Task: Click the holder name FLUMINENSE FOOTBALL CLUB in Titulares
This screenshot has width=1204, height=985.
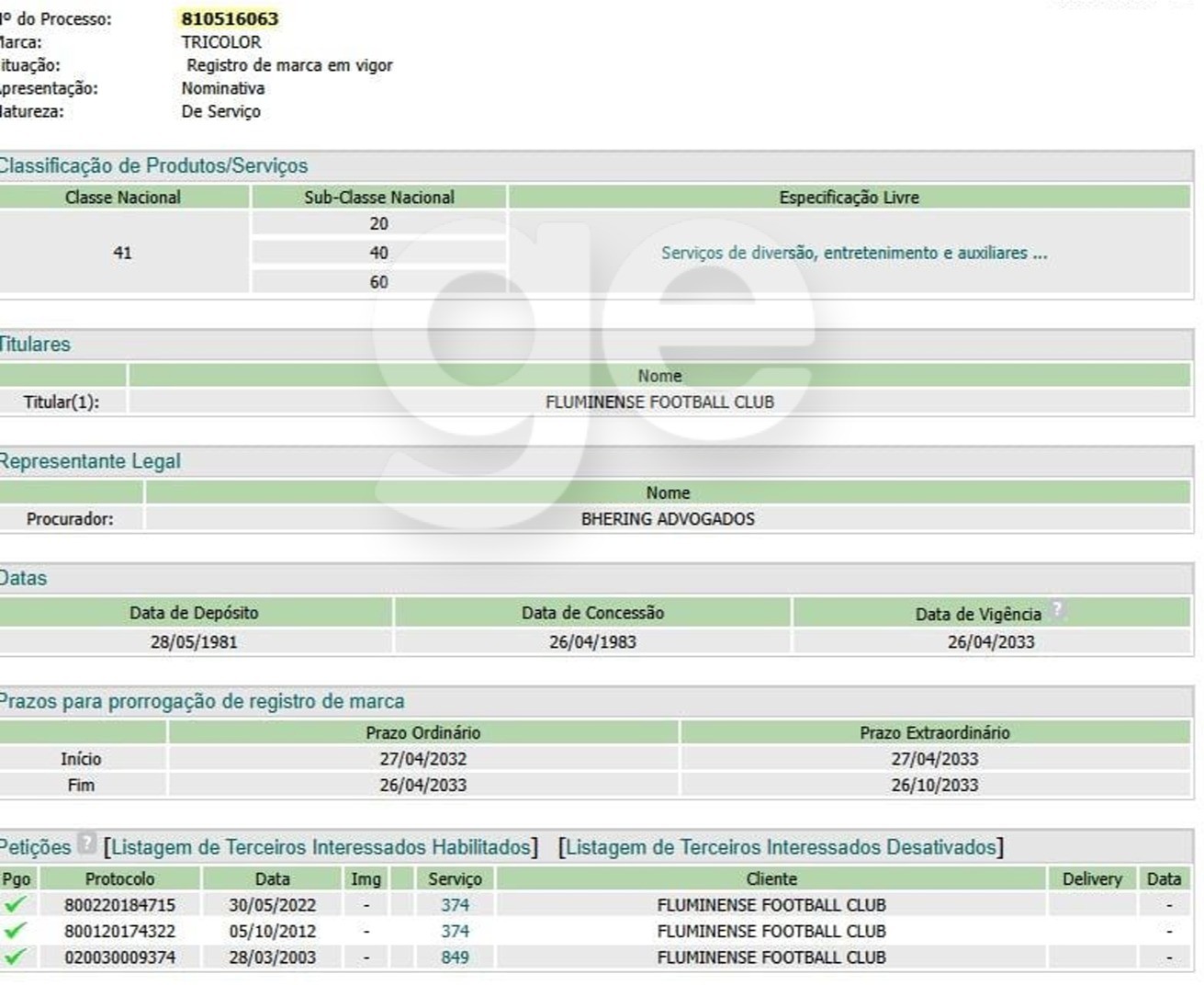Action: pyautogui.click(x=659, y=402)
